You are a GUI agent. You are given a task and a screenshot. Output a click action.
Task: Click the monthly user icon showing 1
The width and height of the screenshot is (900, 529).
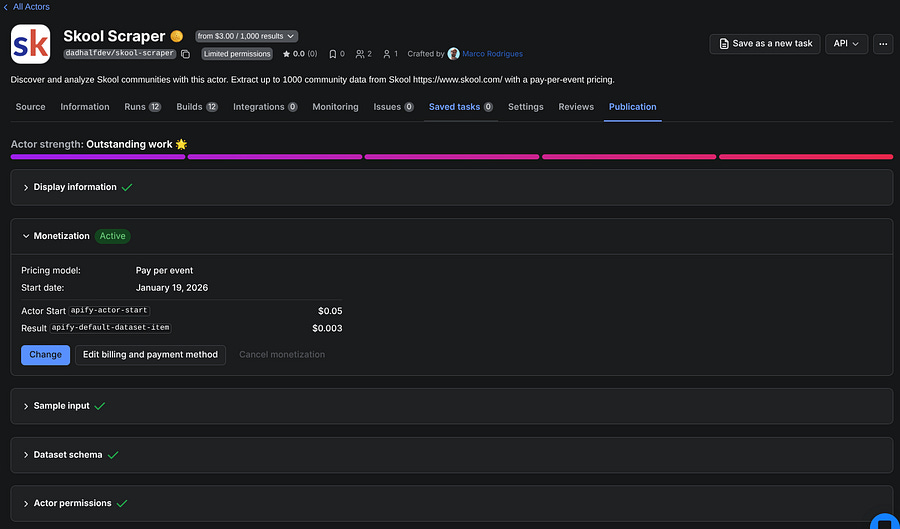coord(387,54)
